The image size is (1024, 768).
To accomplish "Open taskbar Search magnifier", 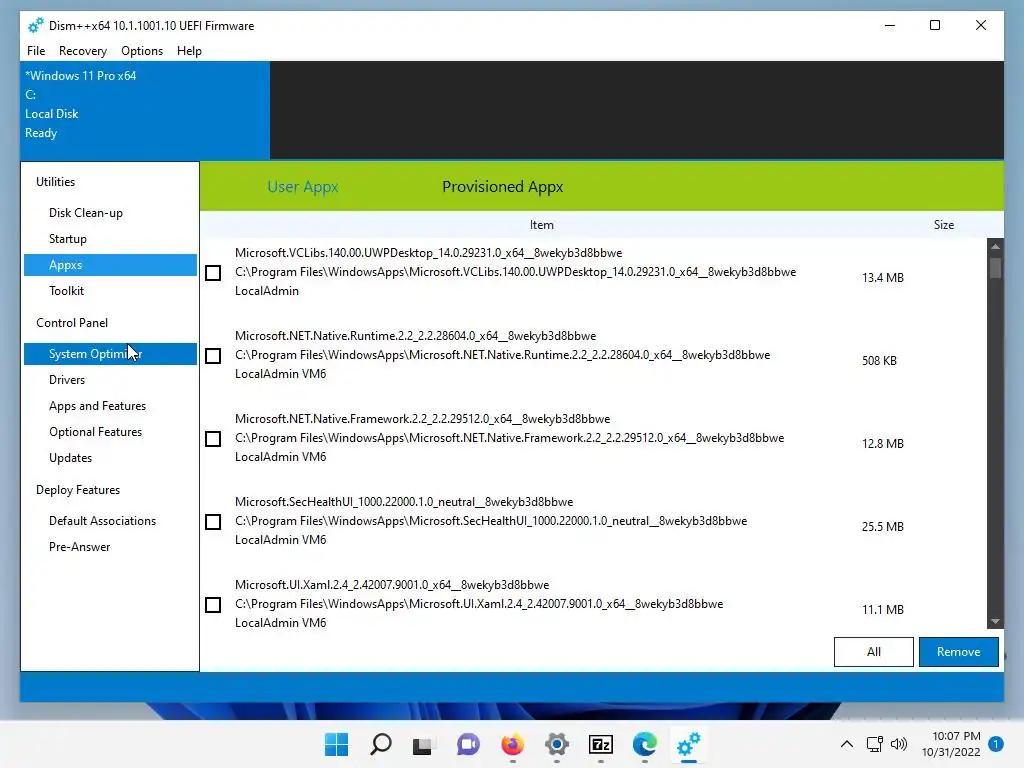I will [381, 744].
